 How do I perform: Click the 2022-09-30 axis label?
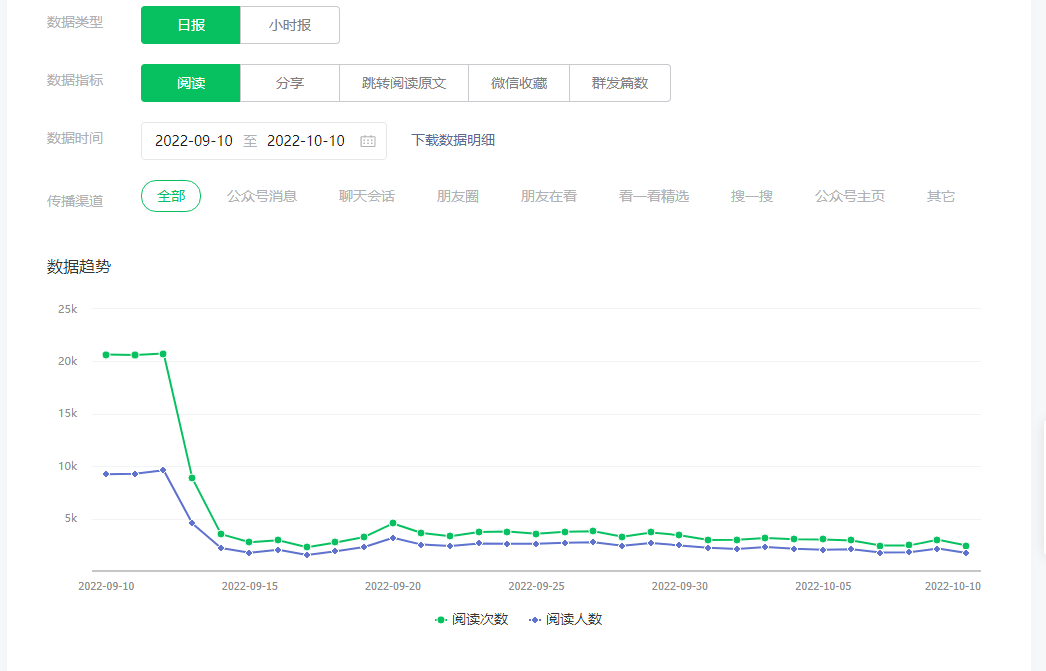[680, 586]
